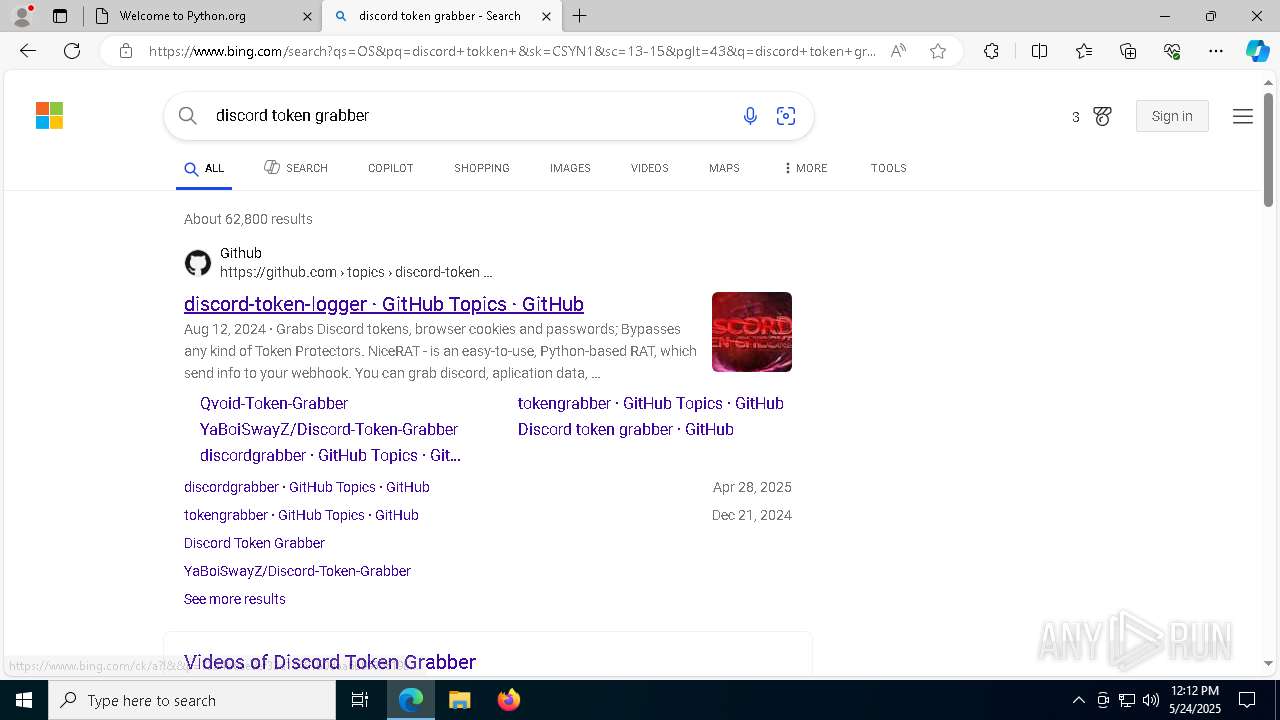
Task: Switch to the COPILOT tab
Action: (390, 168)
